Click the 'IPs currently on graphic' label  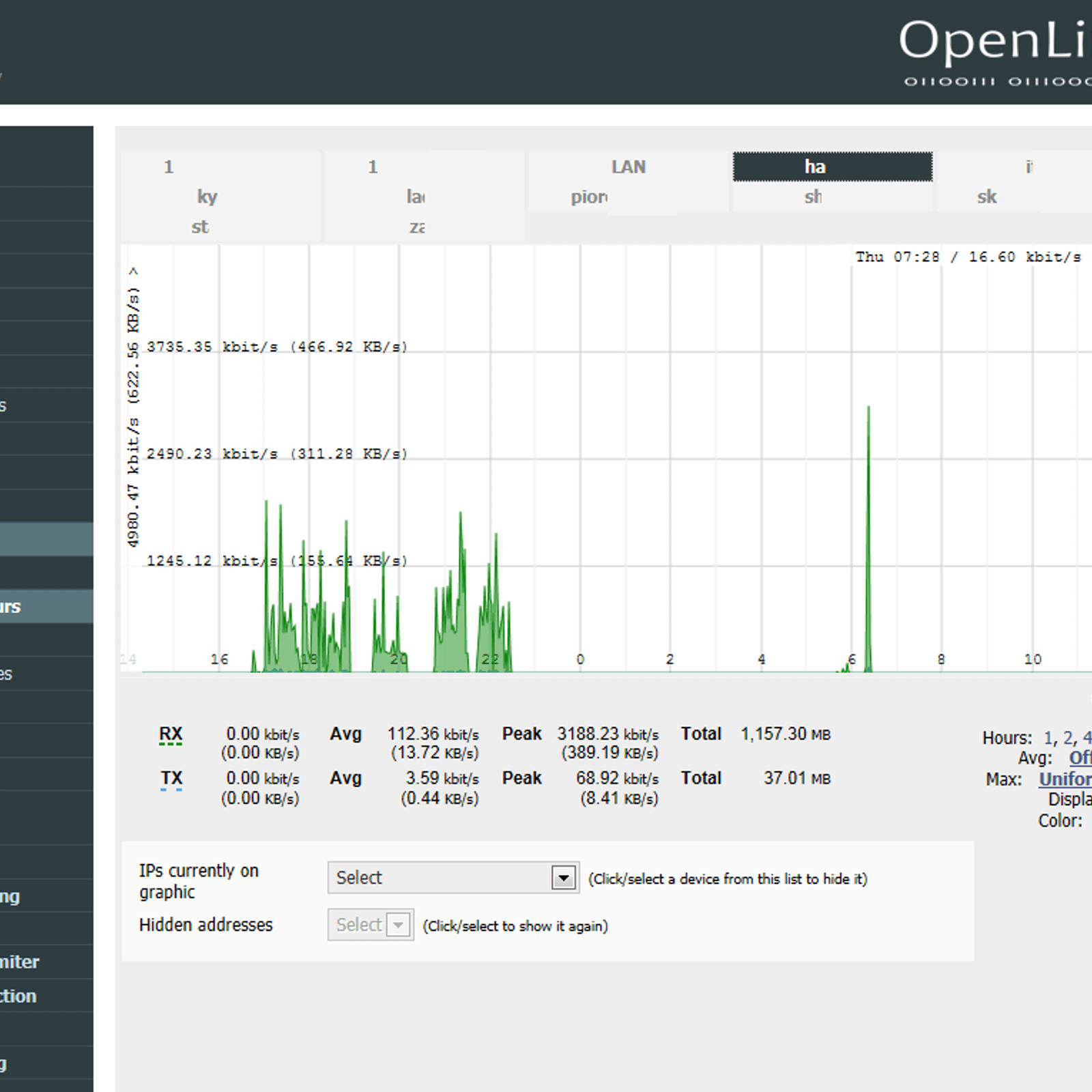(199, 881)
